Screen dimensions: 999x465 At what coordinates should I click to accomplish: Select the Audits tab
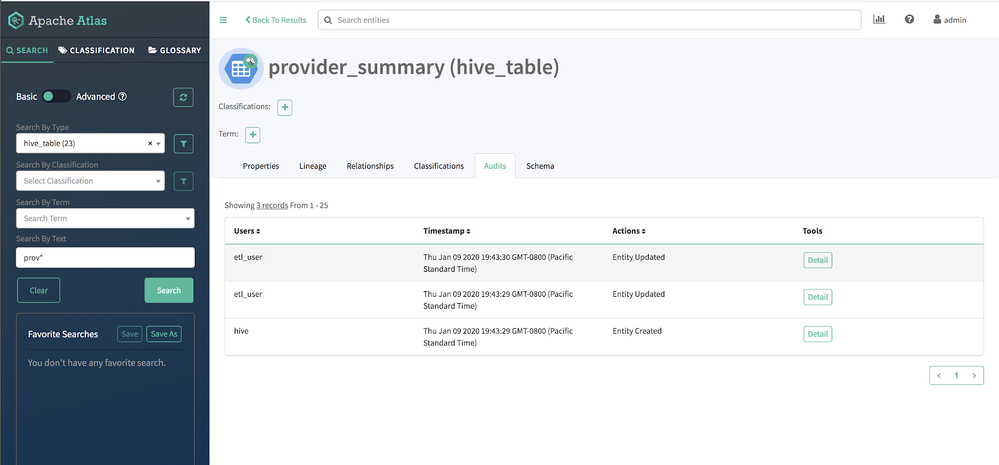point(495,166)
